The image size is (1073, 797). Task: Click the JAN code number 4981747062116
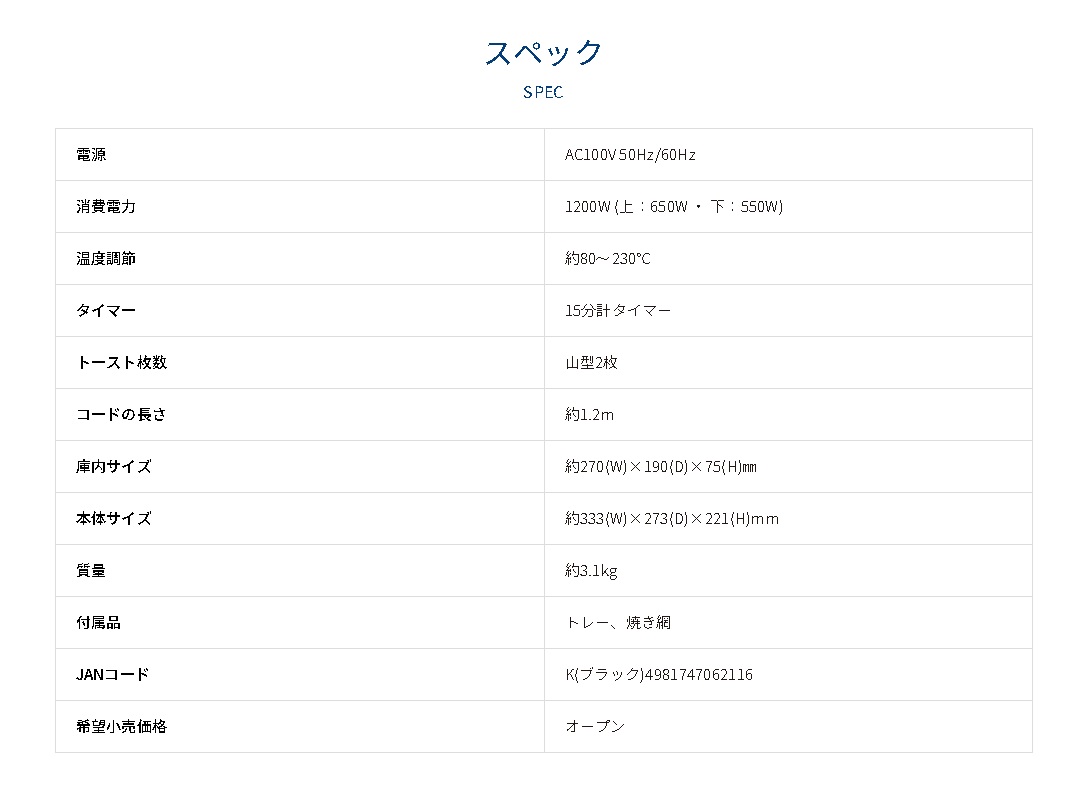tap(699, 675)
